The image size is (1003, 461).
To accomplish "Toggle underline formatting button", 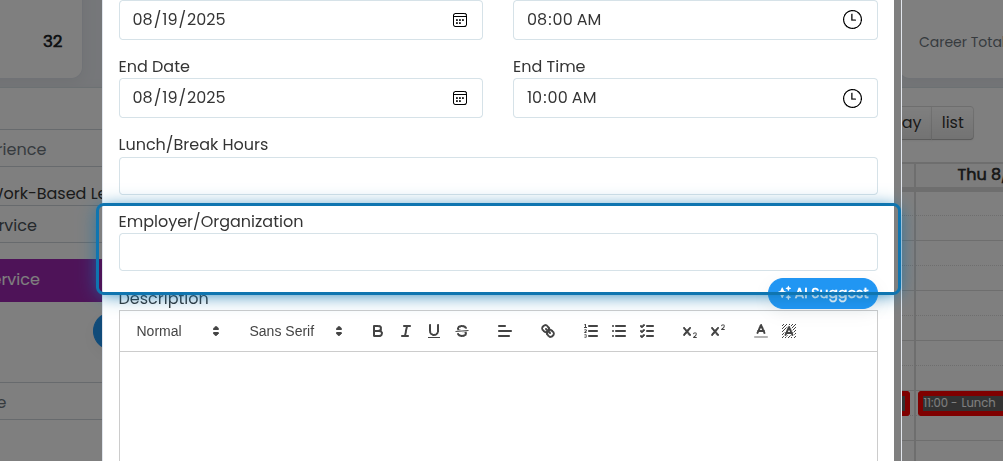I will tap(434, 331).
